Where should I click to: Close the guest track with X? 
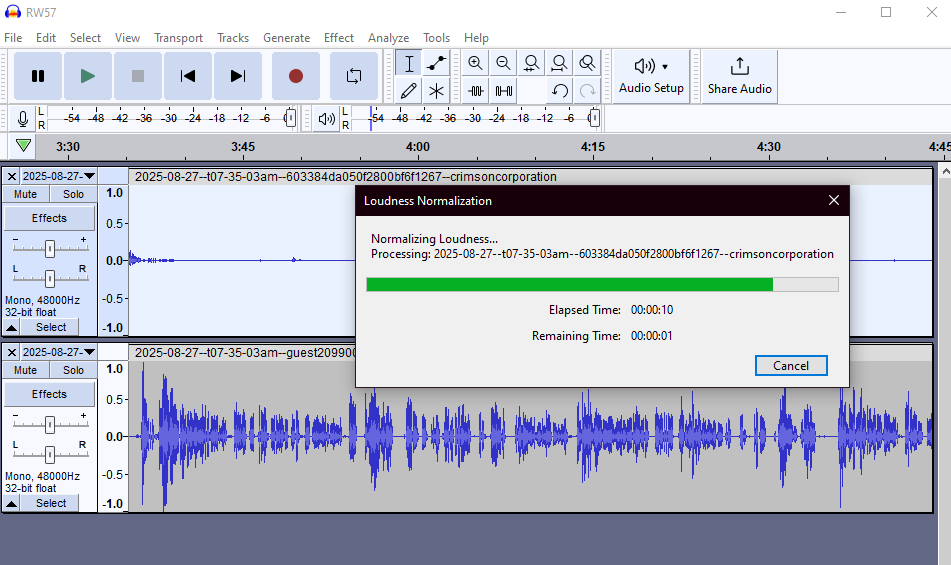[12, 352]
